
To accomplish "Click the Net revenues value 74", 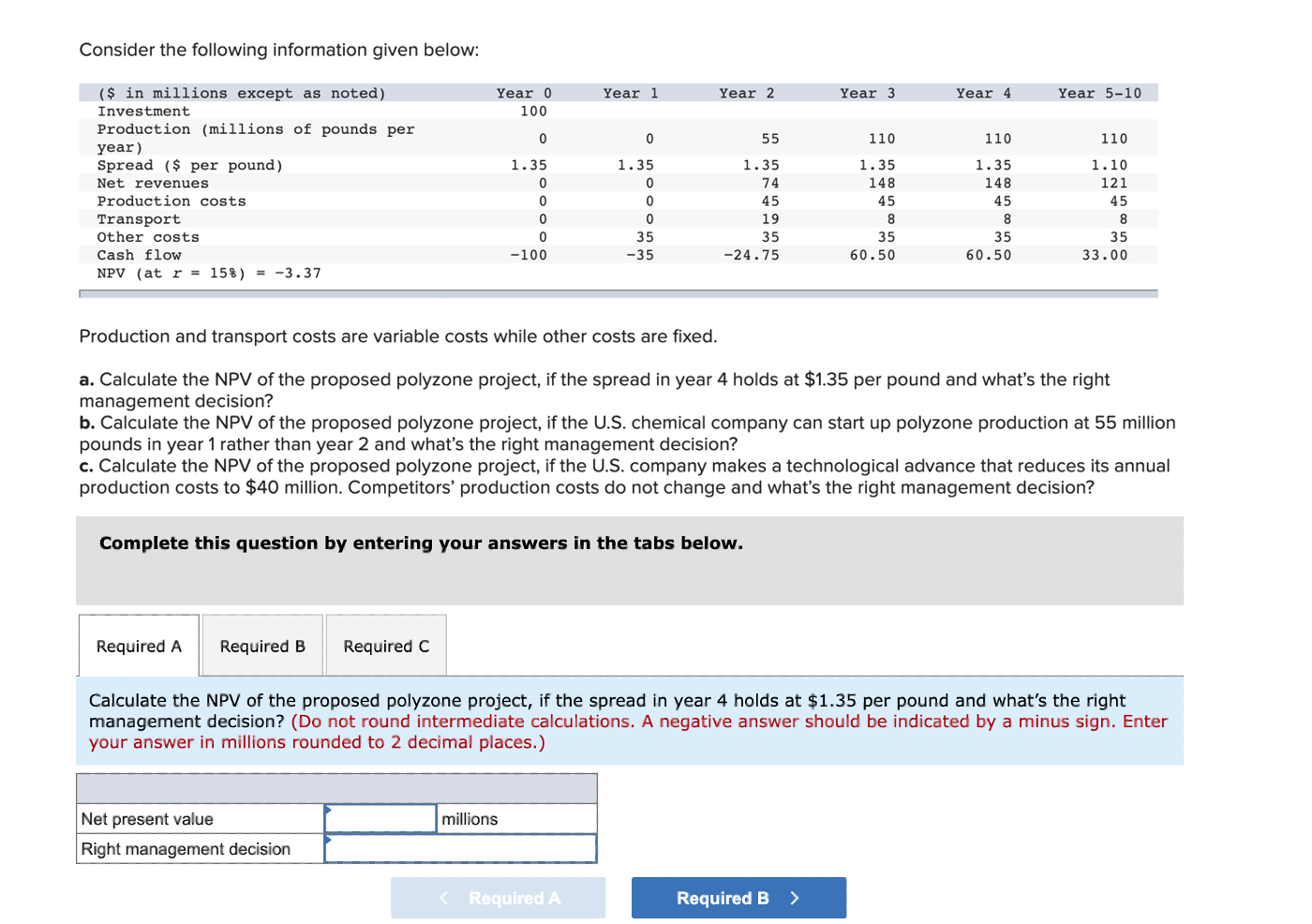I will pyautogui.click(x=770, y=183).
